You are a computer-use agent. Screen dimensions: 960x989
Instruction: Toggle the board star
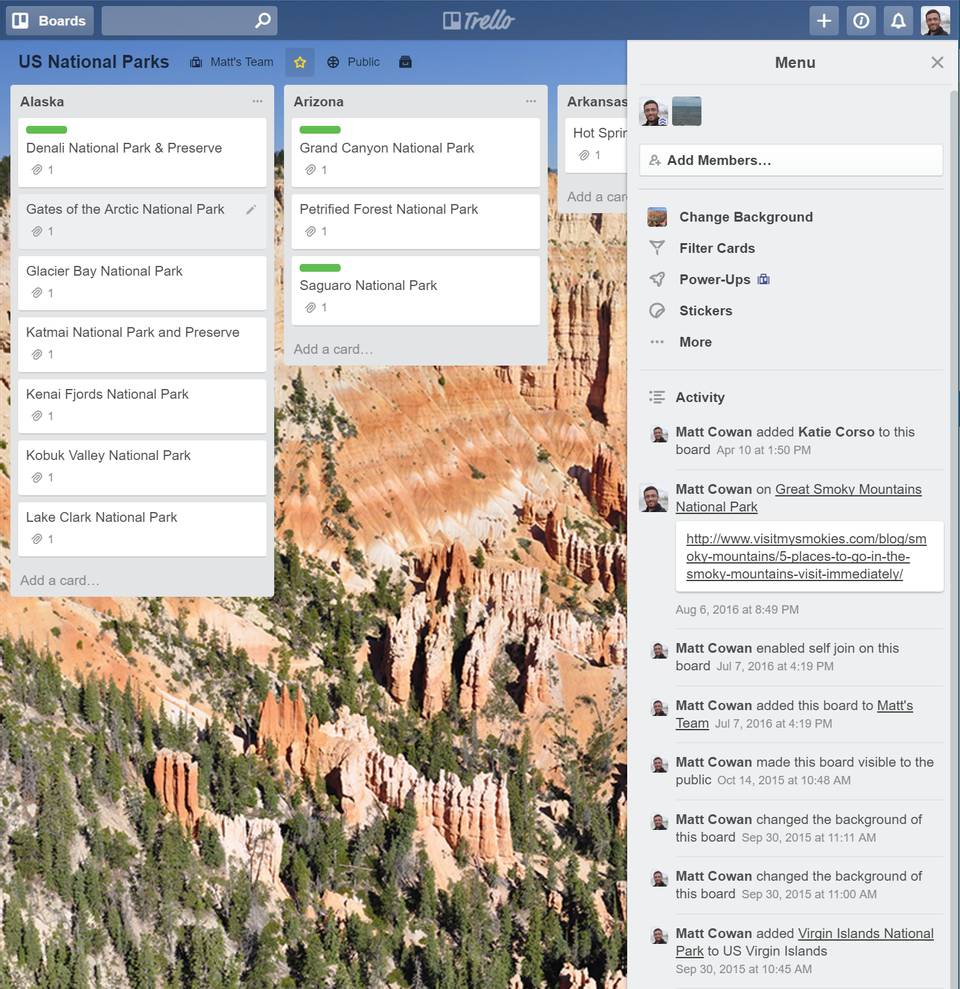click(x=300, y=62)
